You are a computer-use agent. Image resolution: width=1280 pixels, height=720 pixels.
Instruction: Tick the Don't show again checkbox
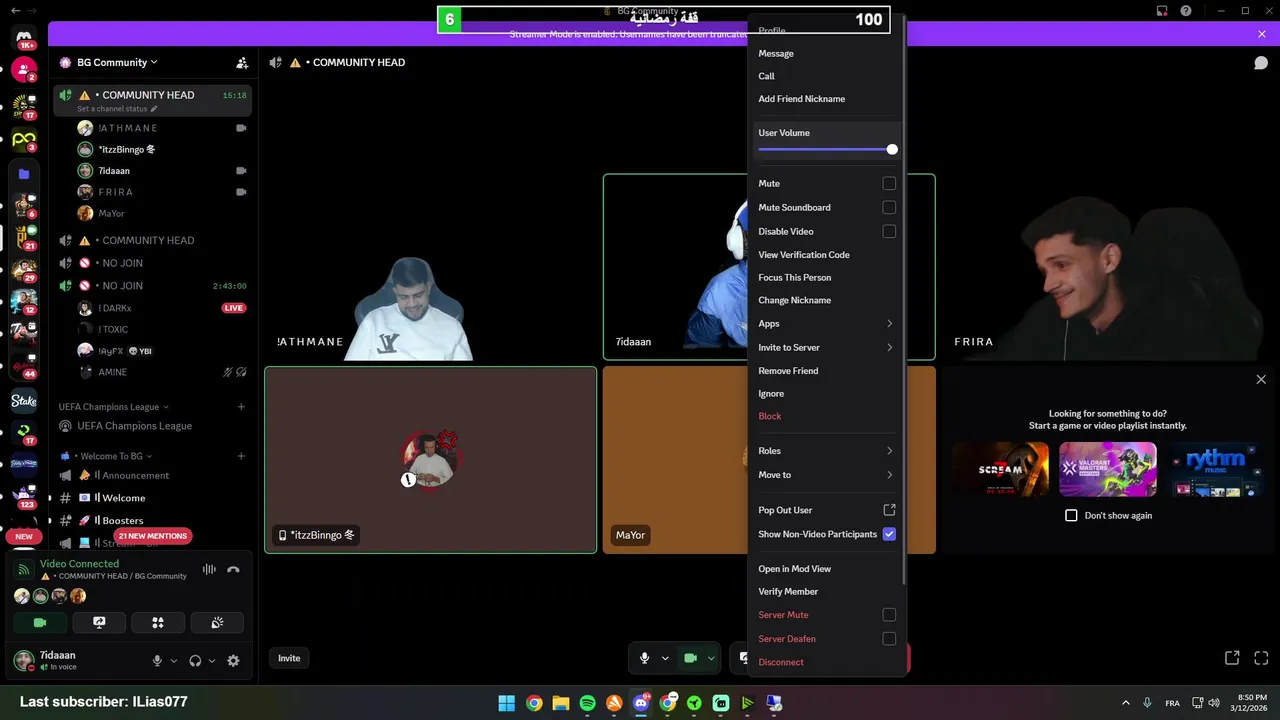[1071, 515]
